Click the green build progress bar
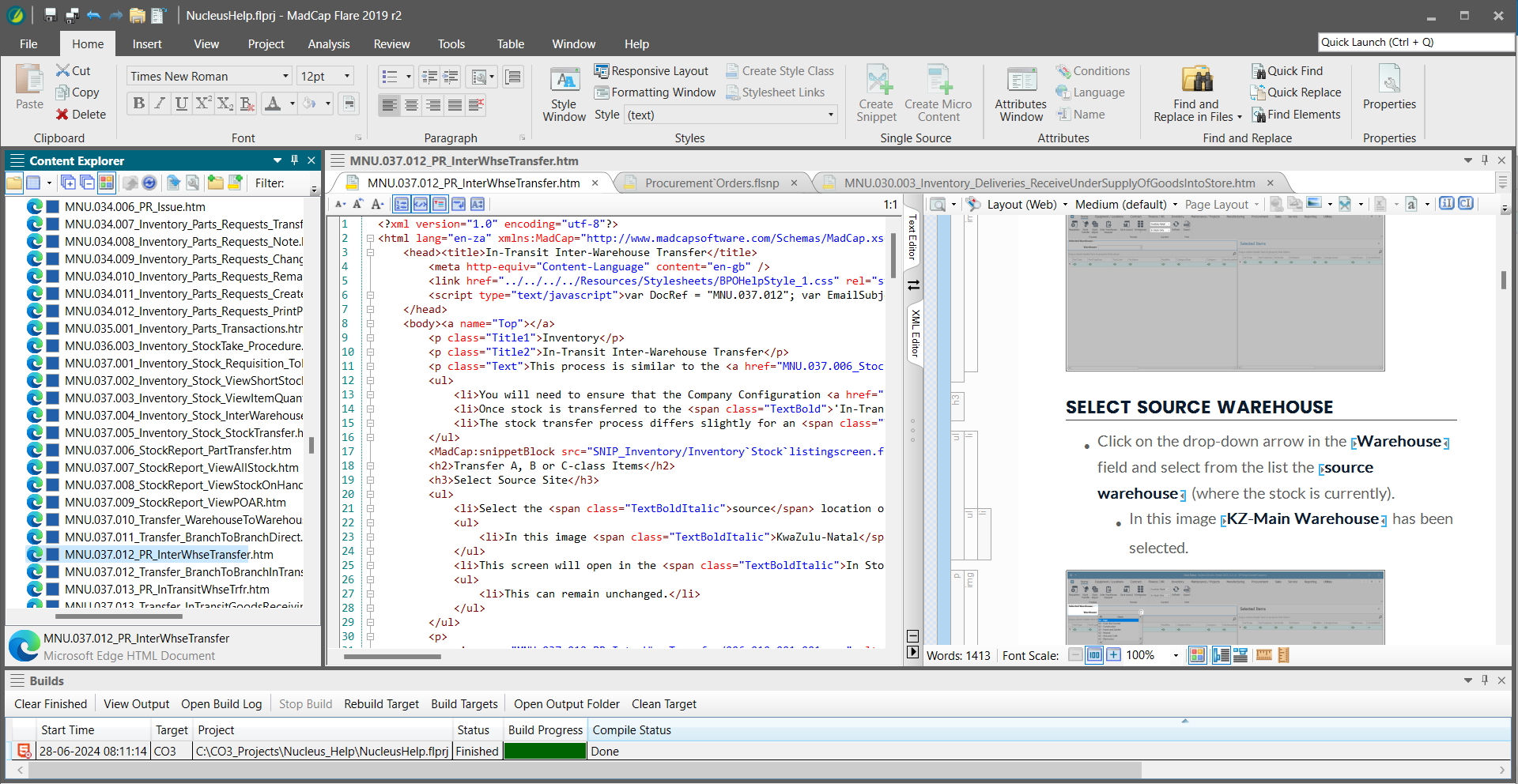 pos(545,752)
